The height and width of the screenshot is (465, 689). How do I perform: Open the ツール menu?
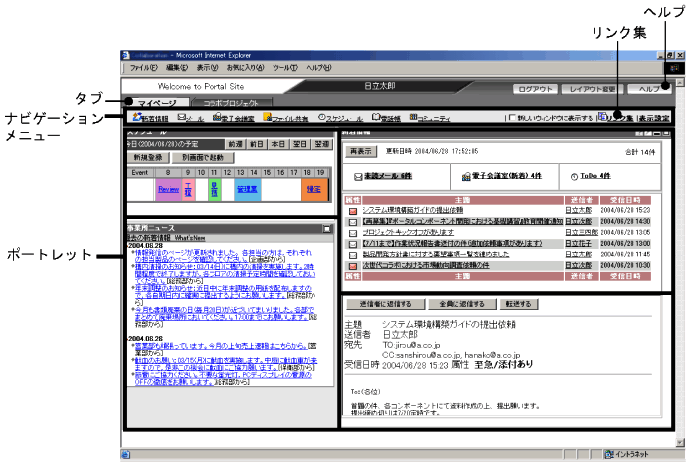285,68
